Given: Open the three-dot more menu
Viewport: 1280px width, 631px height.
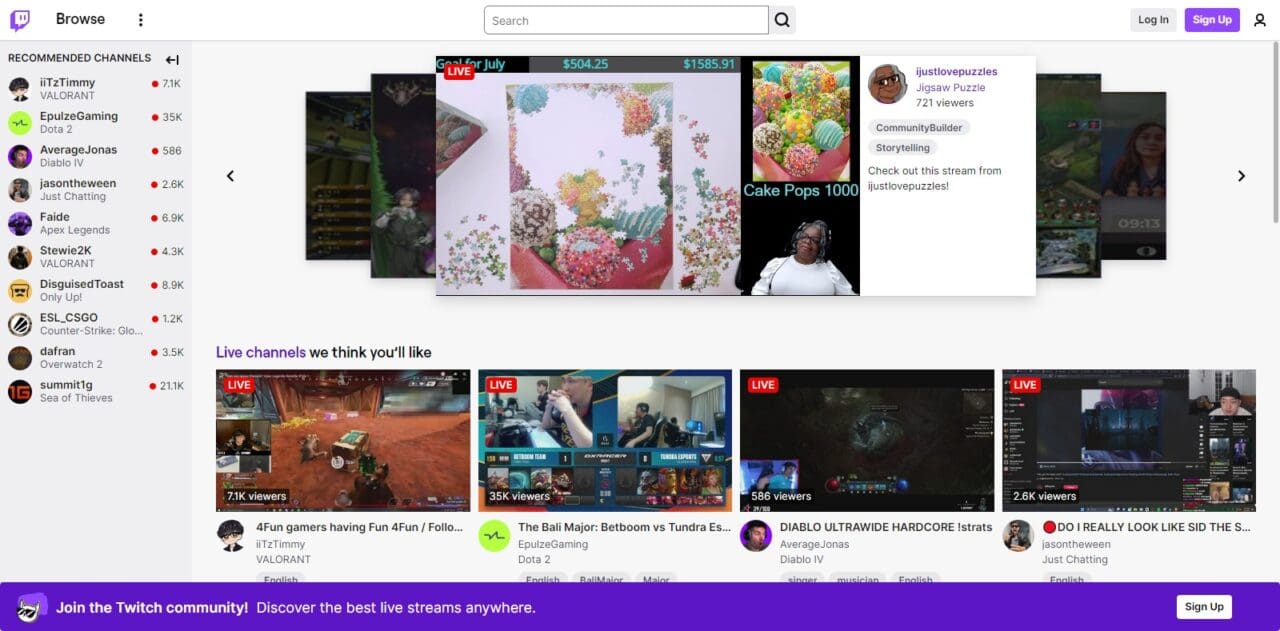Looking at the screenshot, I should [x=140, y=20].
